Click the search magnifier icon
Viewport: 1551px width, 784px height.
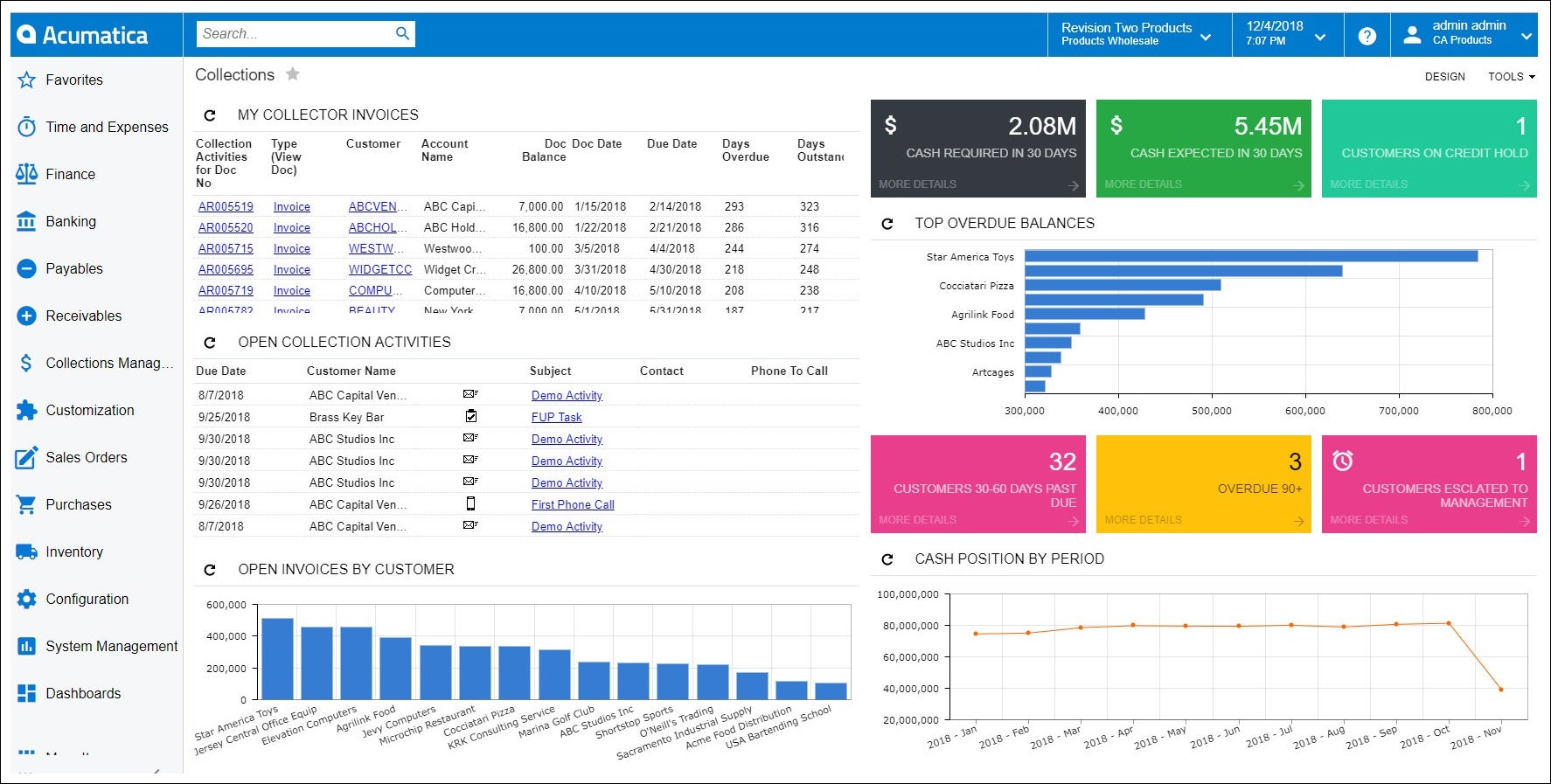point(402,34)
